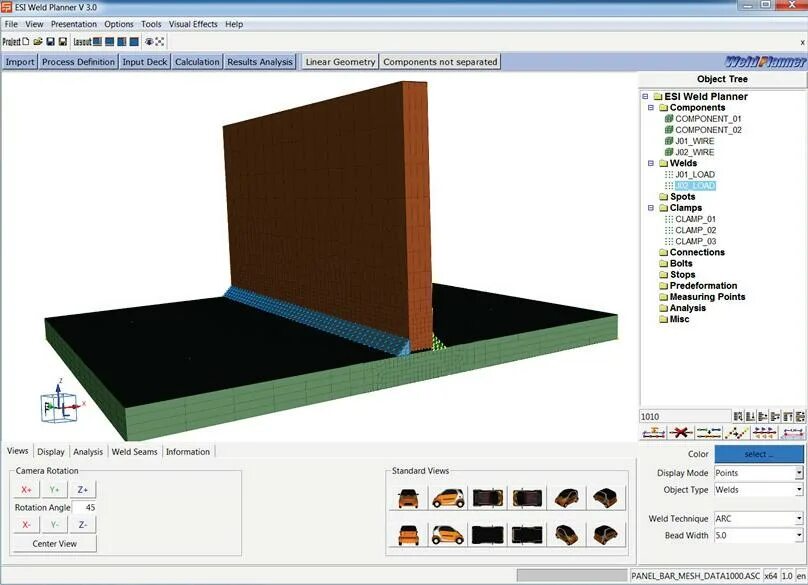Image resolution: width=808 pixels, height=585 pixels.
Task: Rotate camera with X+ button
Action: point(26,490)
